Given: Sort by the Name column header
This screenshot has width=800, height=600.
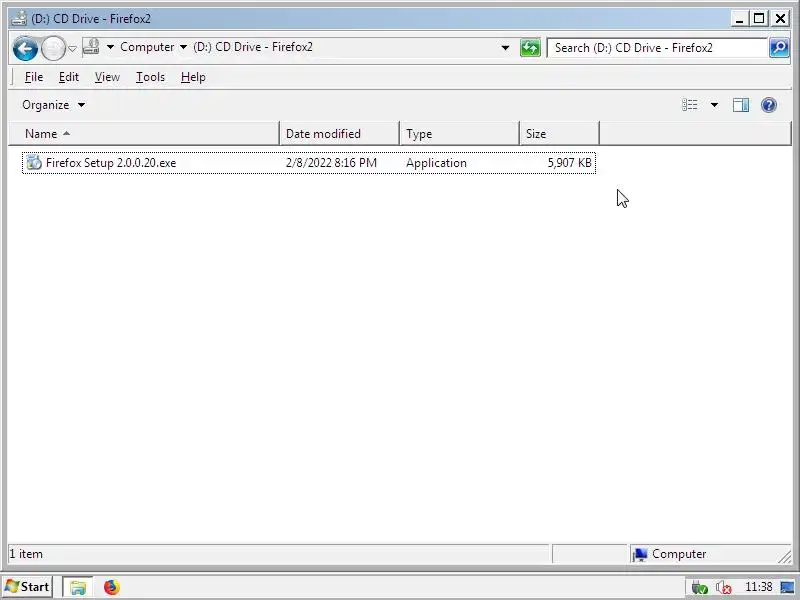Looking at the screenshot, I should [x=144, y=134].
